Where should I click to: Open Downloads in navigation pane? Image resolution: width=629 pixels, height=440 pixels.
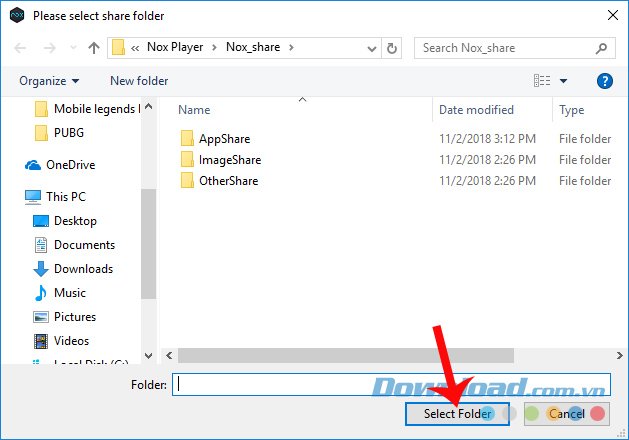[83, 269]
